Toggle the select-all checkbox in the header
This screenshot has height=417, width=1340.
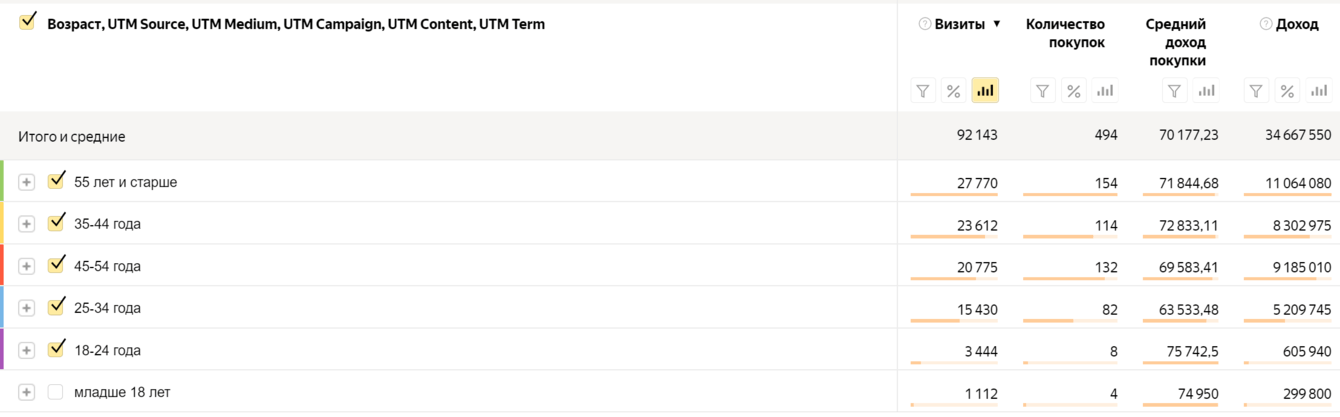27,22
